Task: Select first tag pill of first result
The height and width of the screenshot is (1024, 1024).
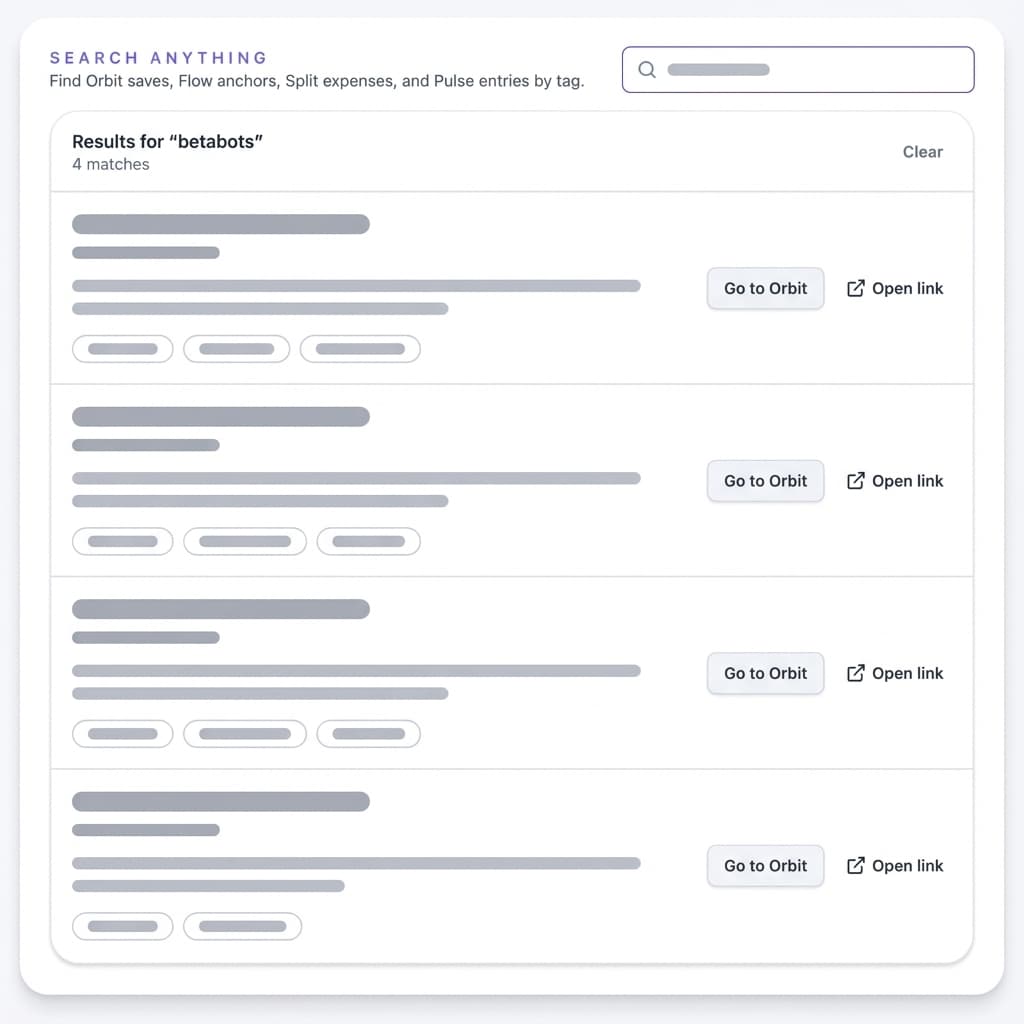Action: [122, 349]
